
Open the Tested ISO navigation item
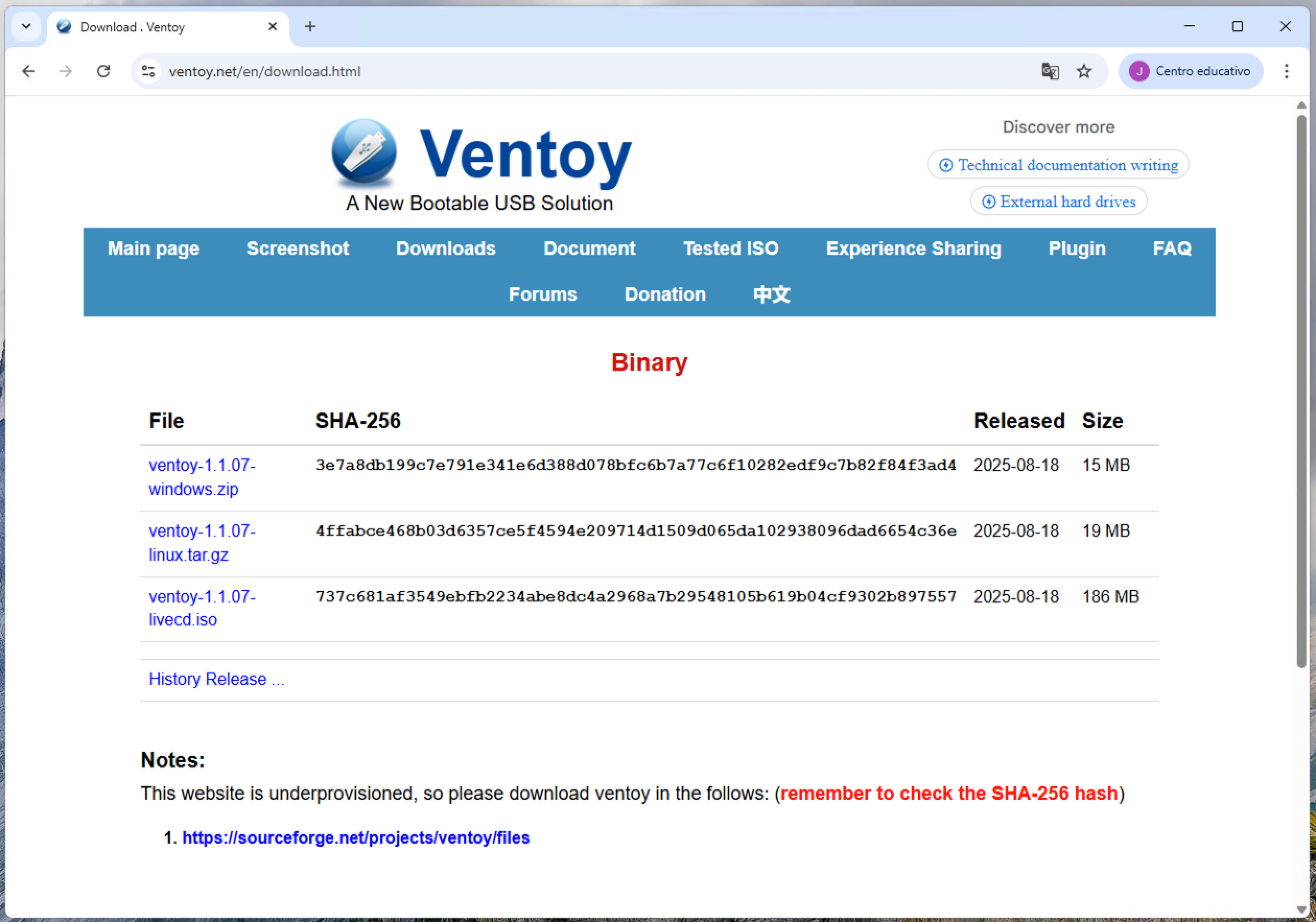pos(731,248)
